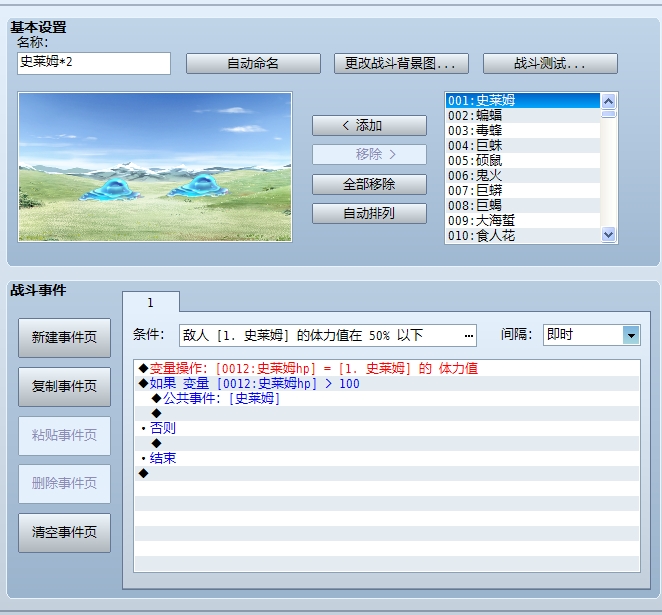662x615 pixels.
Task: Select the 否则 line in event list
Action: (386, 428)
